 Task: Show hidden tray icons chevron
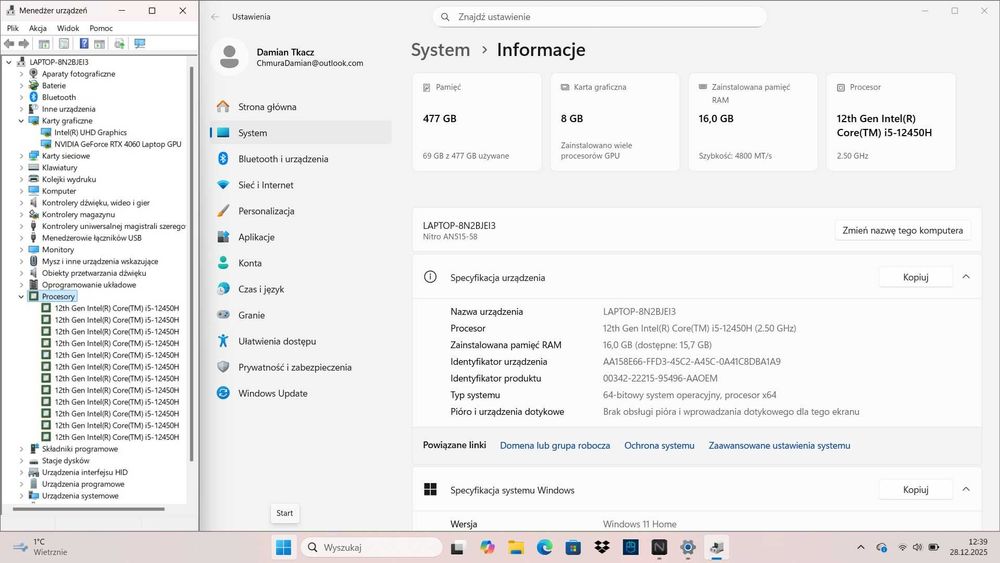[860, 548]
